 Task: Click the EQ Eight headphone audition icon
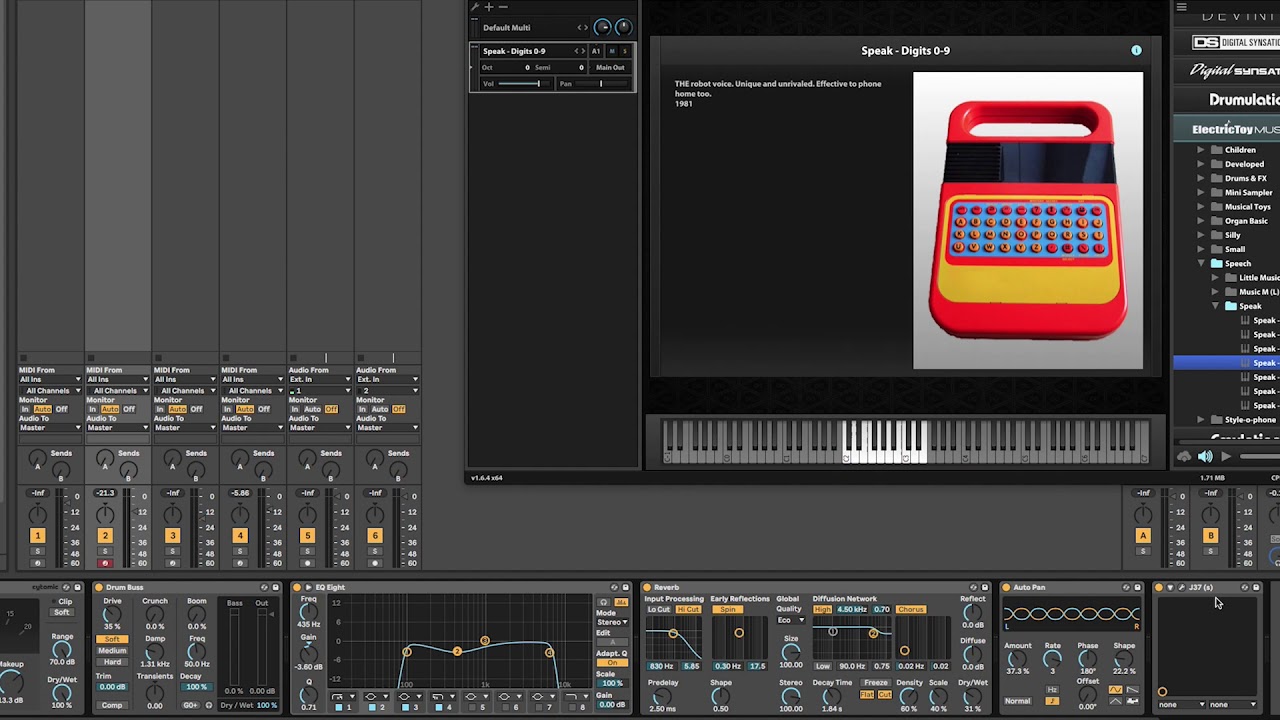(603, 602)
